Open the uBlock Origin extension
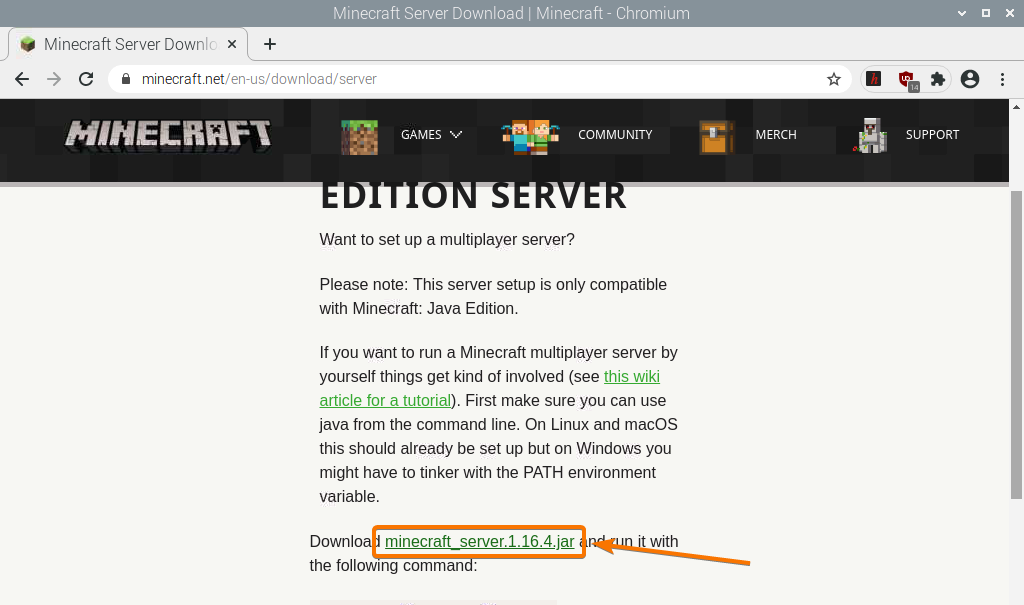This screenshot has height=605, width=1024. coord(906,79)
